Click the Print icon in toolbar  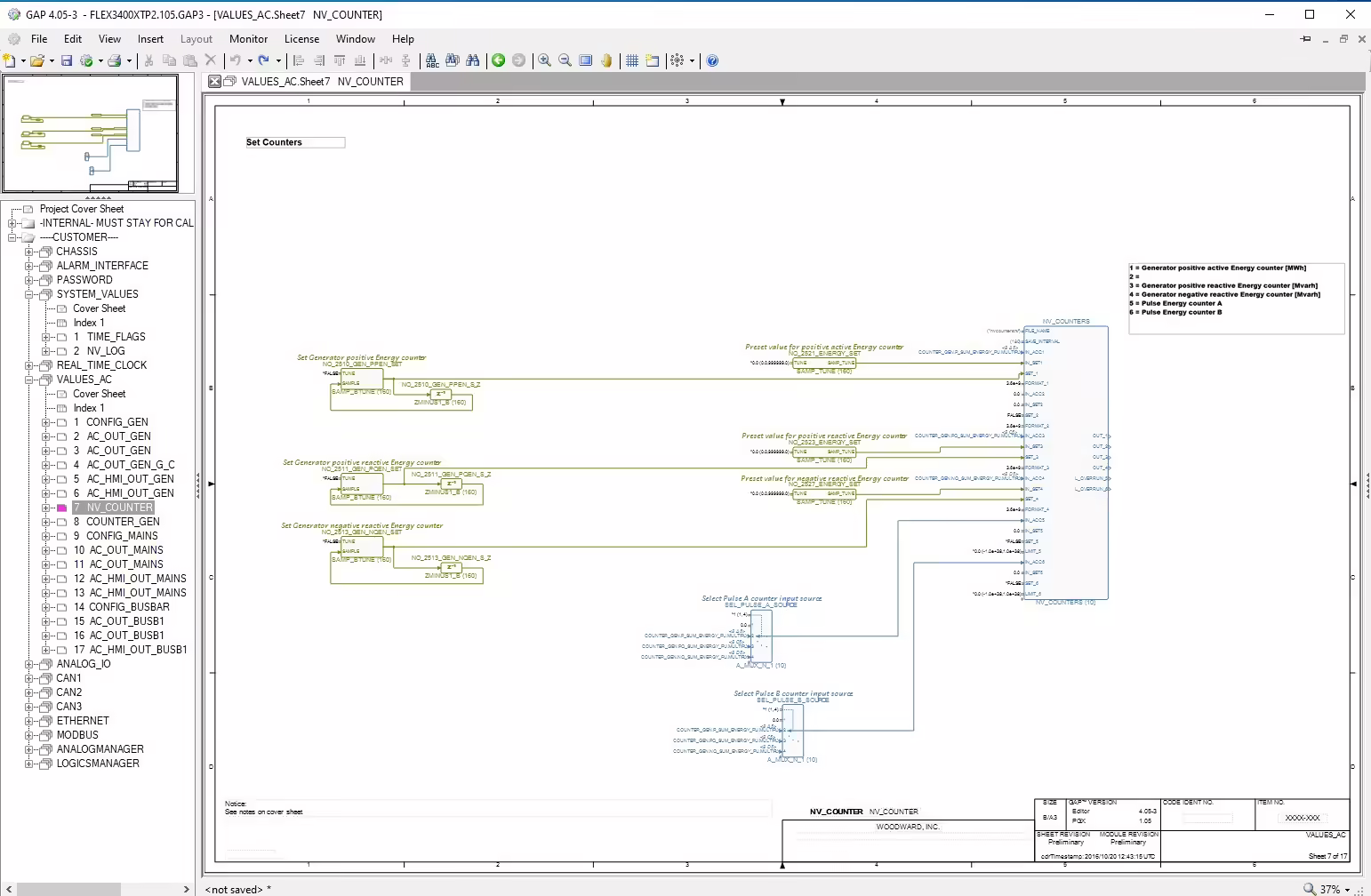[x=115, y=60]
